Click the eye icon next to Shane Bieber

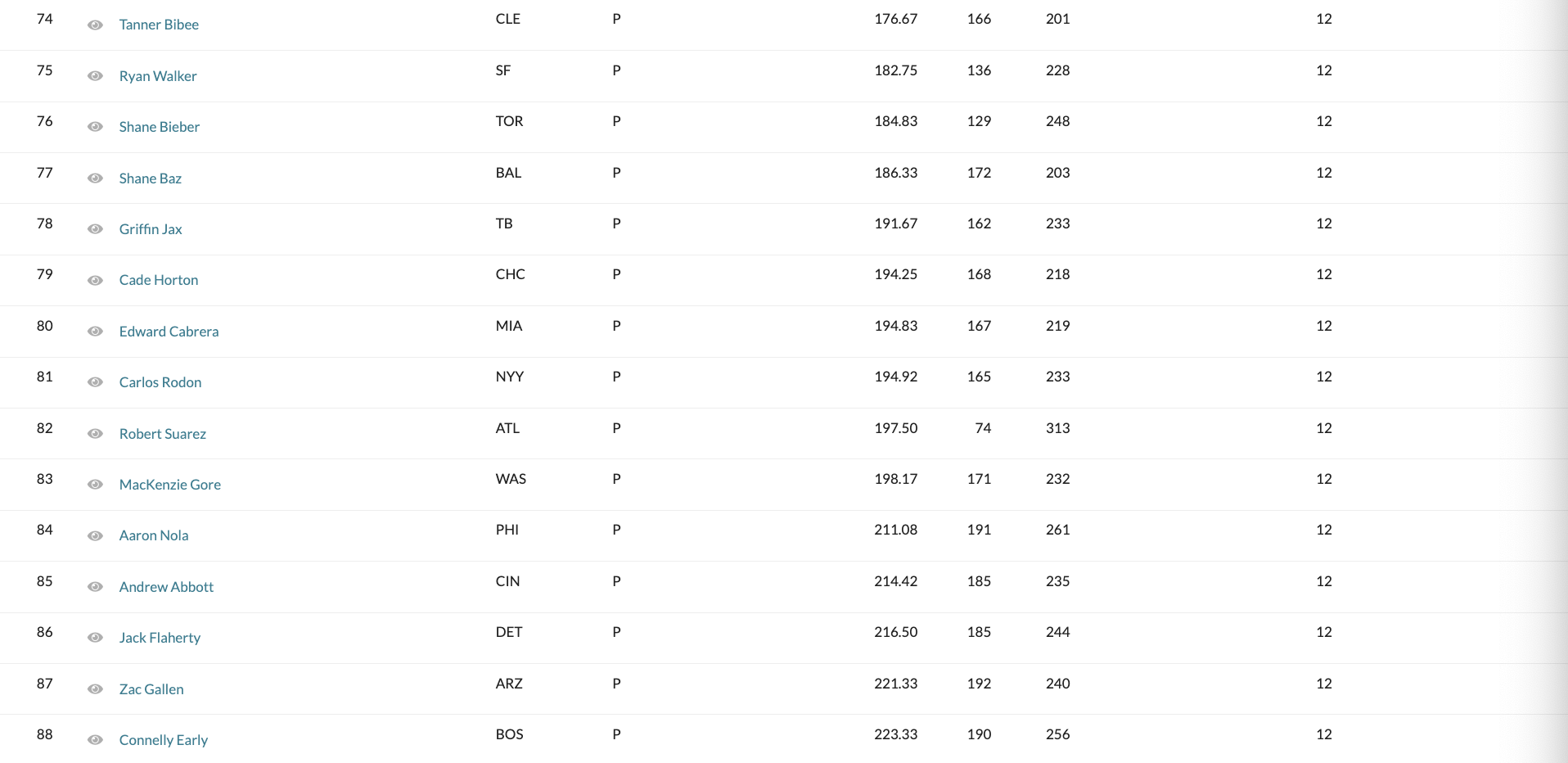click(95, 127)
